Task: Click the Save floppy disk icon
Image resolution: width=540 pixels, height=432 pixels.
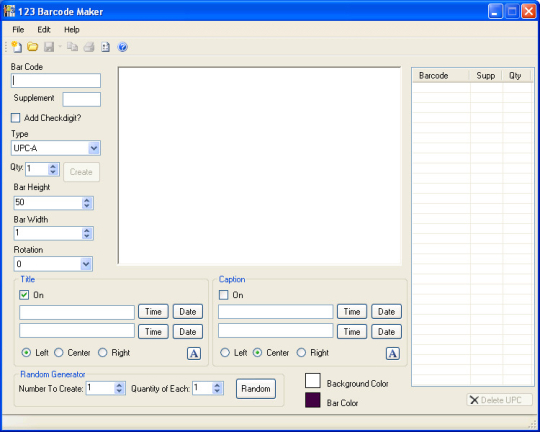Action: click(x=49, y=47)
